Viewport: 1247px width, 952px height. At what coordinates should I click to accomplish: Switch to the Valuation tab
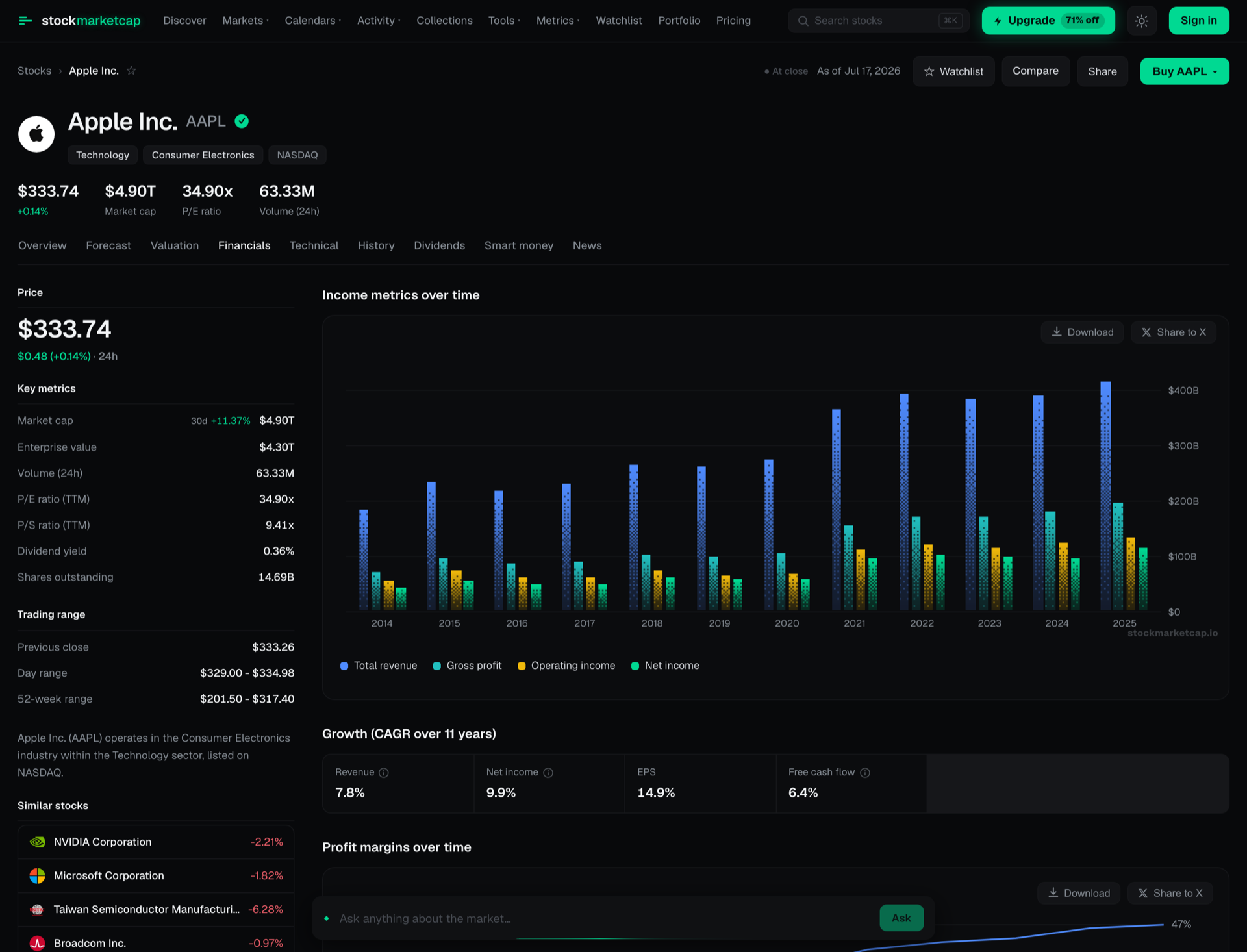click(x=175, y=245)
